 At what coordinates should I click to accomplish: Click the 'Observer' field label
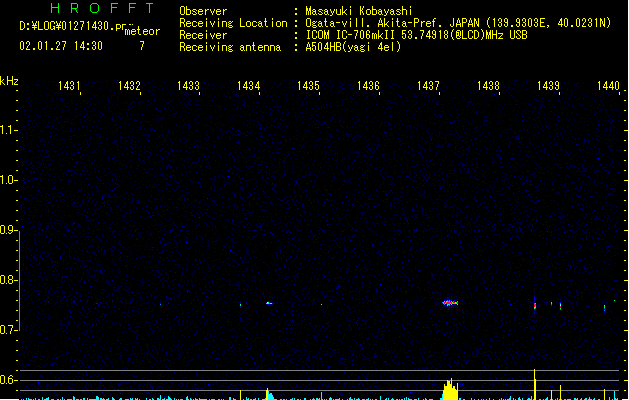coord(203,11)
